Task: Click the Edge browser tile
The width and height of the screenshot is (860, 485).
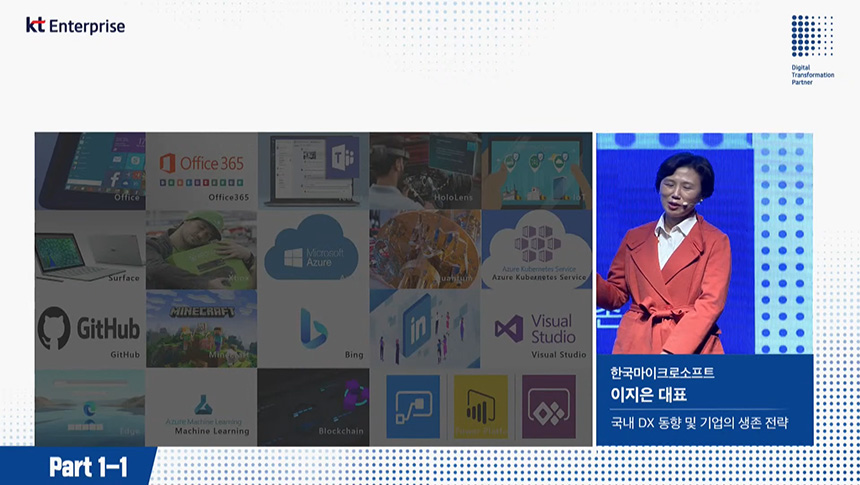Action: (x=90, y=407)
